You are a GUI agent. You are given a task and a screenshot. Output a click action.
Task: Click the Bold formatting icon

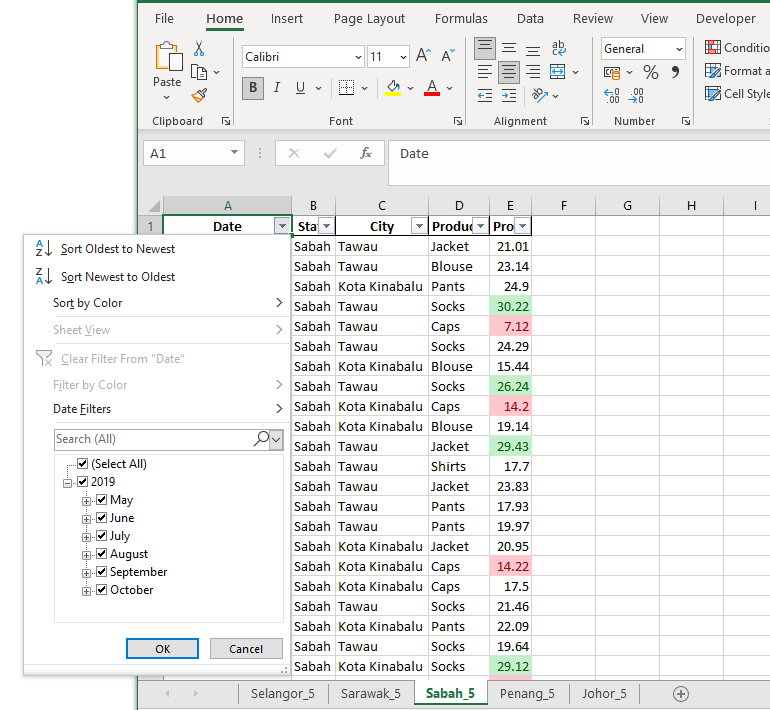(253, 88)
